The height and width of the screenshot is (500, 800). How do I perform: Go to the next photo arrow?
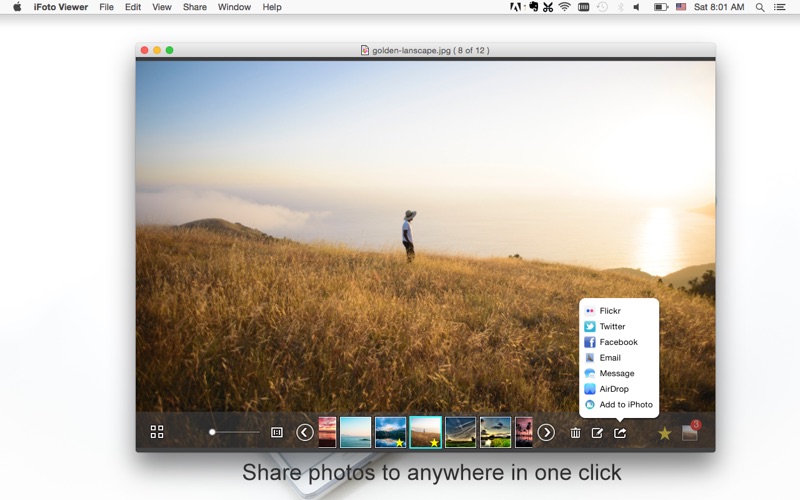pyautogui.click(x=546, y=433)
